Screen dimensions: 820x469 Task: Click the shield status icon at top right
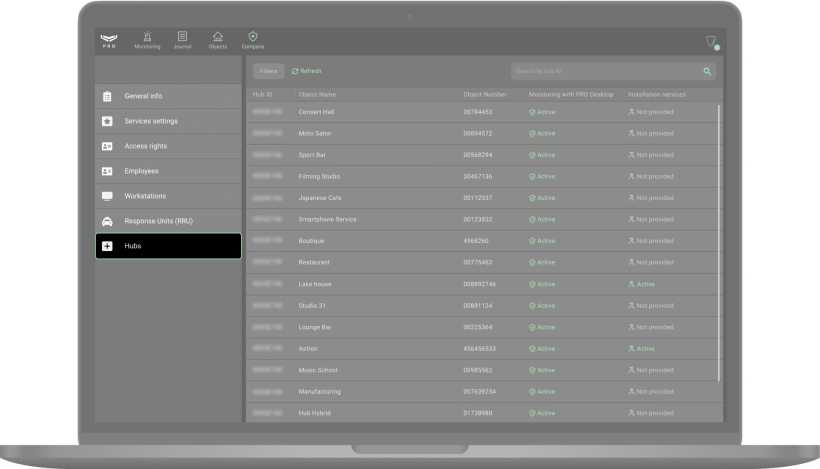coord(711,42)
